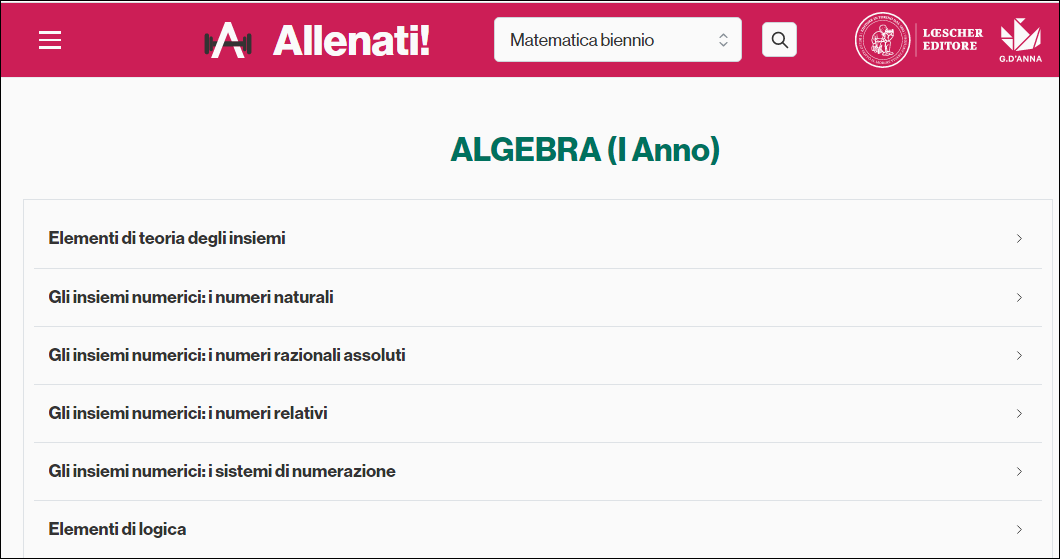This screenshot has height=559, width=1060.
Task: Click chevron arrow for sistemi di numerazione
Action: 1019,471
